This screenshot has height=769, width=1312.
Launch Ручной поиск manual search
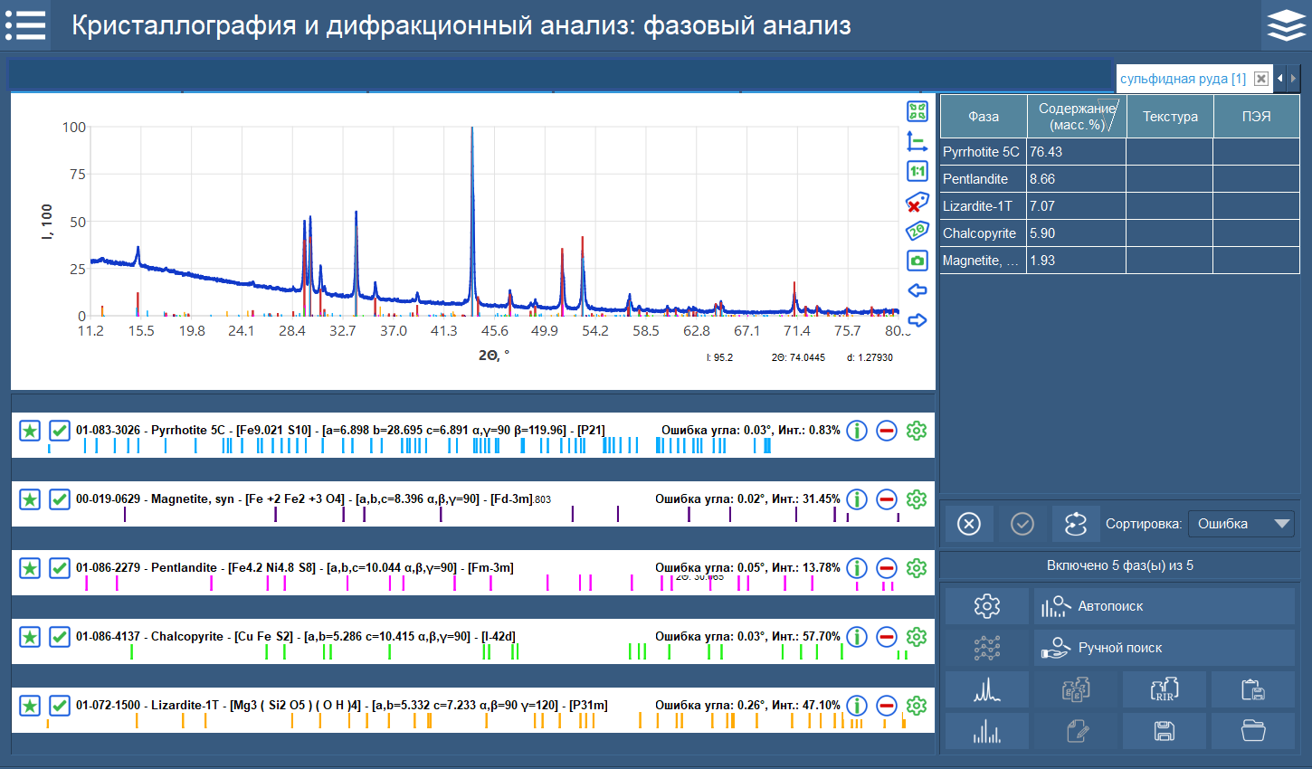[1163, 647]
